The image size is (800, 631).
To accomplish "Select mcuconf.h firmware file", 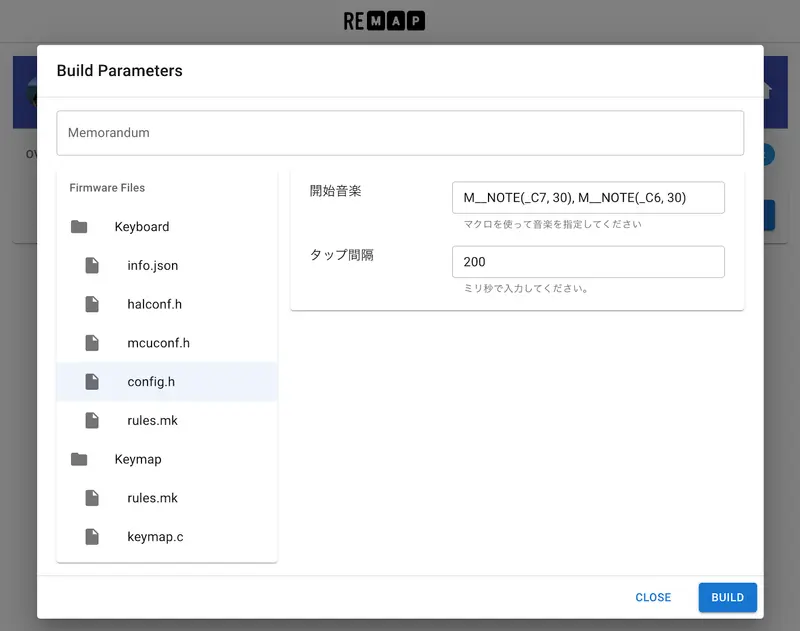I will tap(158, 343).
